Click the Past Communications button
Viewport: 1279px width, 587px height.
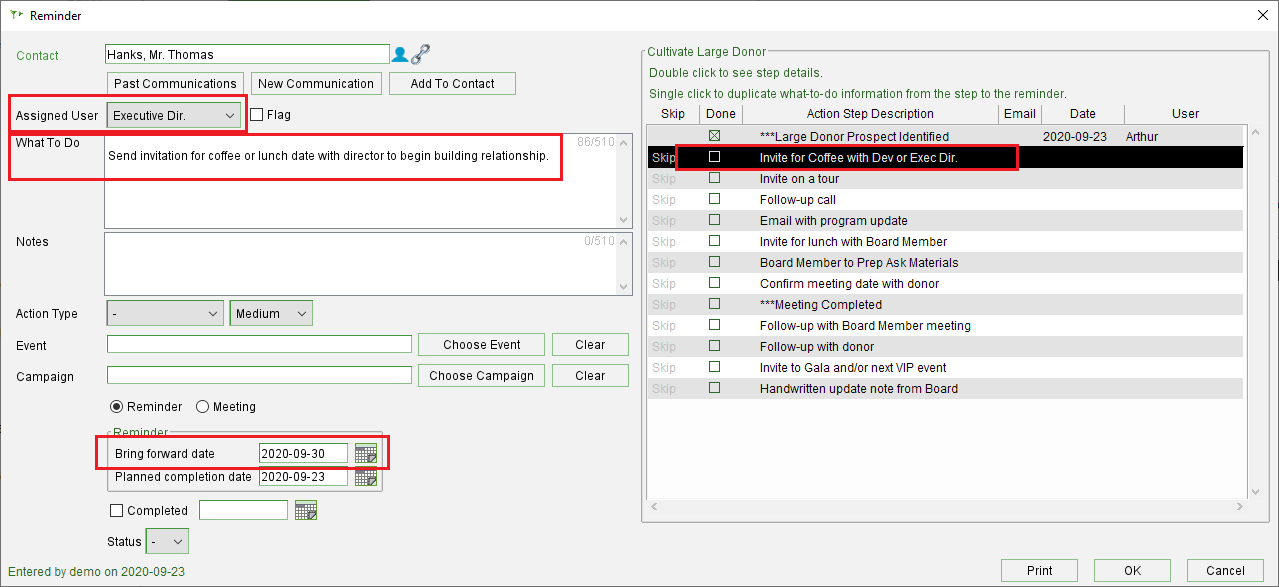[x=175, y=84]
